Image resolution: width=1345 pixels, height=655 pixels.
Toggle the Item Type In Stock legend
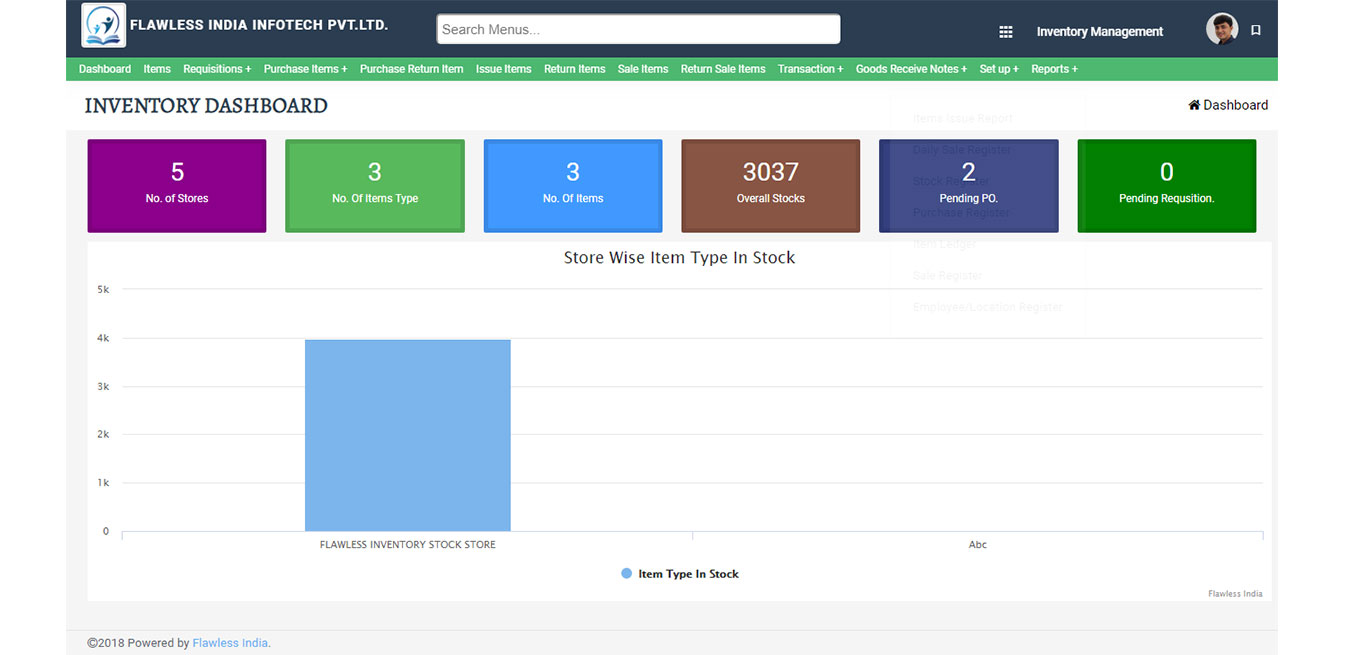tap(679, 574)
